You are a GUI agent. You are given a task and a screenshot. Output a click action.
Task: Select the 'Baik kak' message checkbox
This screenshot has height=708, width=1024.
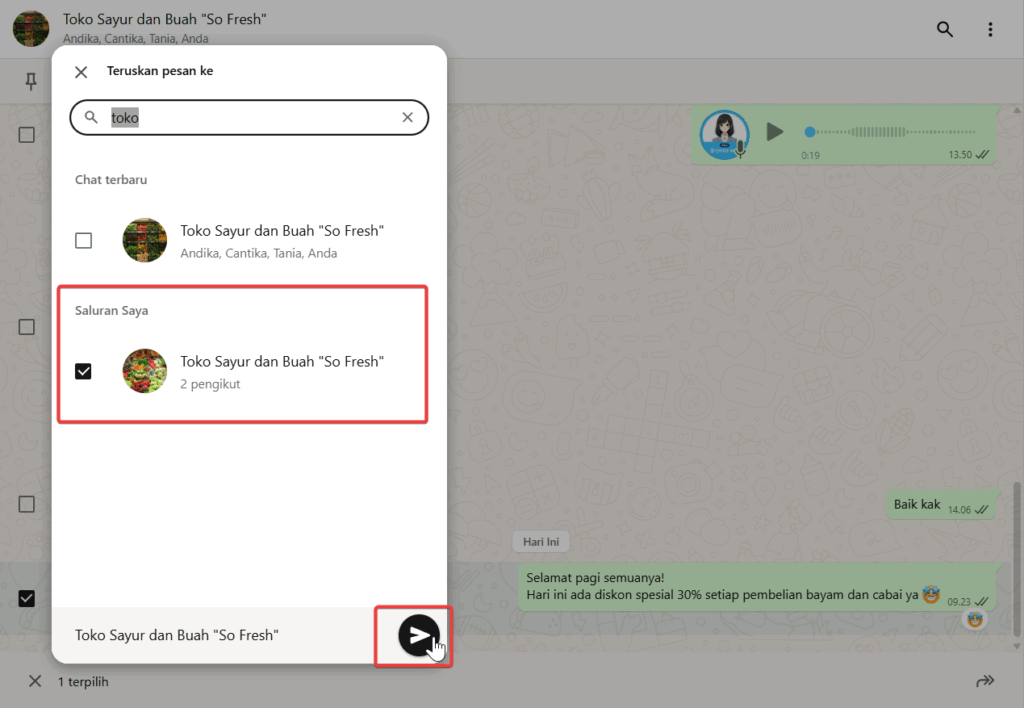click(27, 505)
